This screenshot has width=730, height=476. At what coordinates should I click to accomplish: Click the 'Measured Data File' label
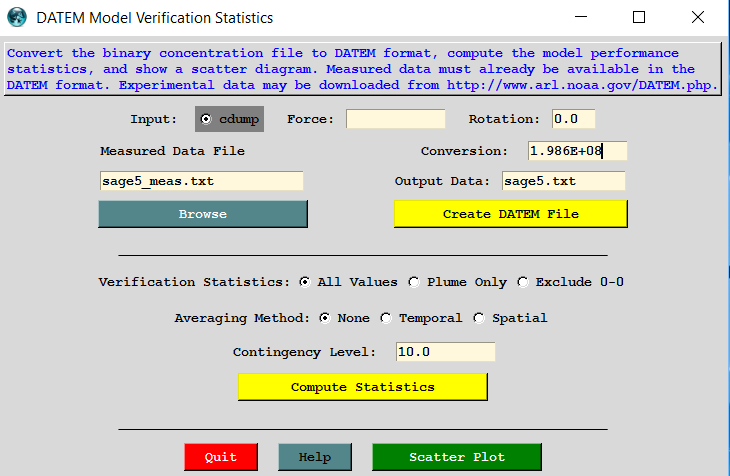point(172,151)
